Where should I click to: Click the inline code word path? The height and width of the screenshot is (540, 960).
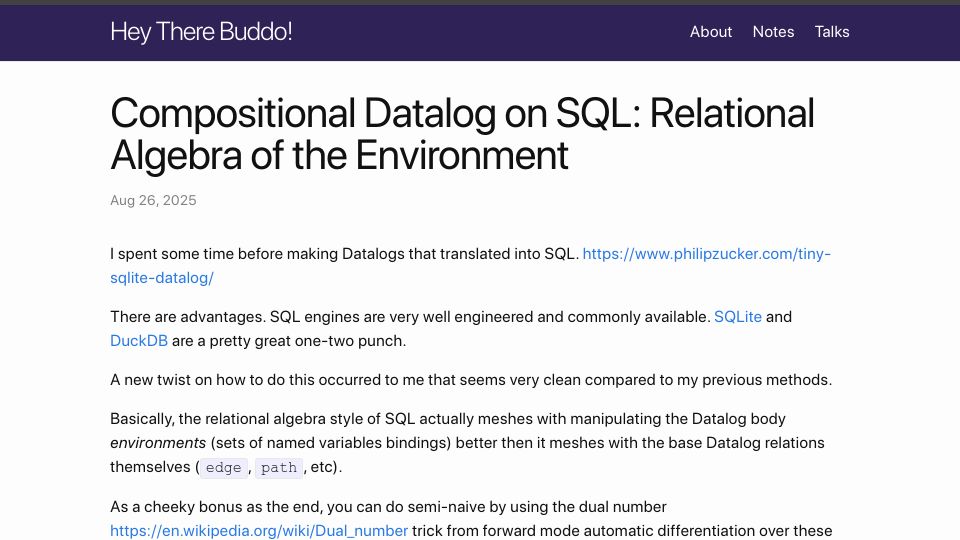click(x=279, y=468)
